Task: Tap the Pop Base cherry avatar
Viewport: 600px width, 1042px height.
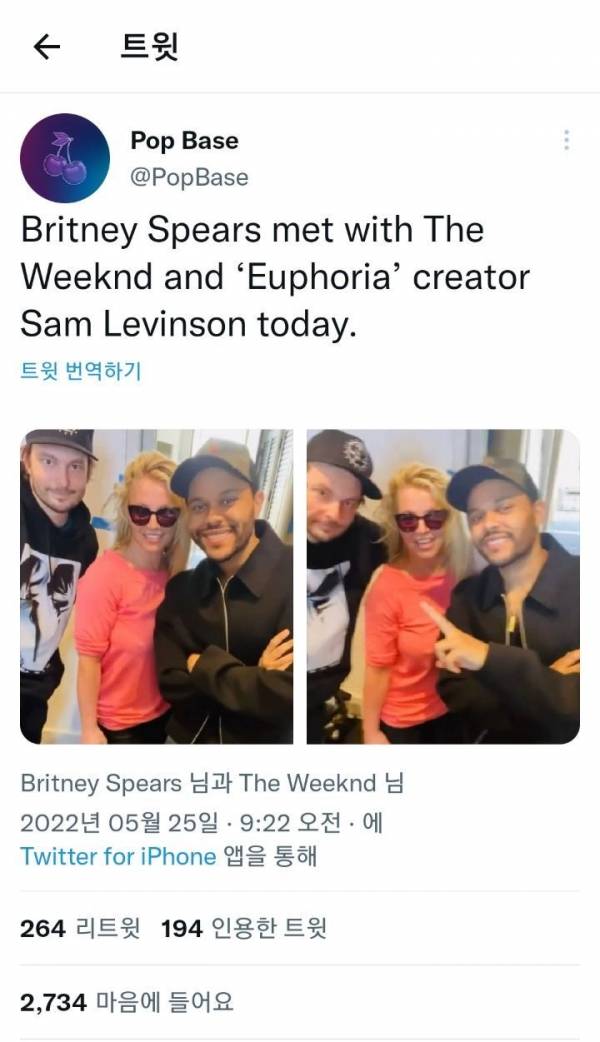Action: point(65,158)
